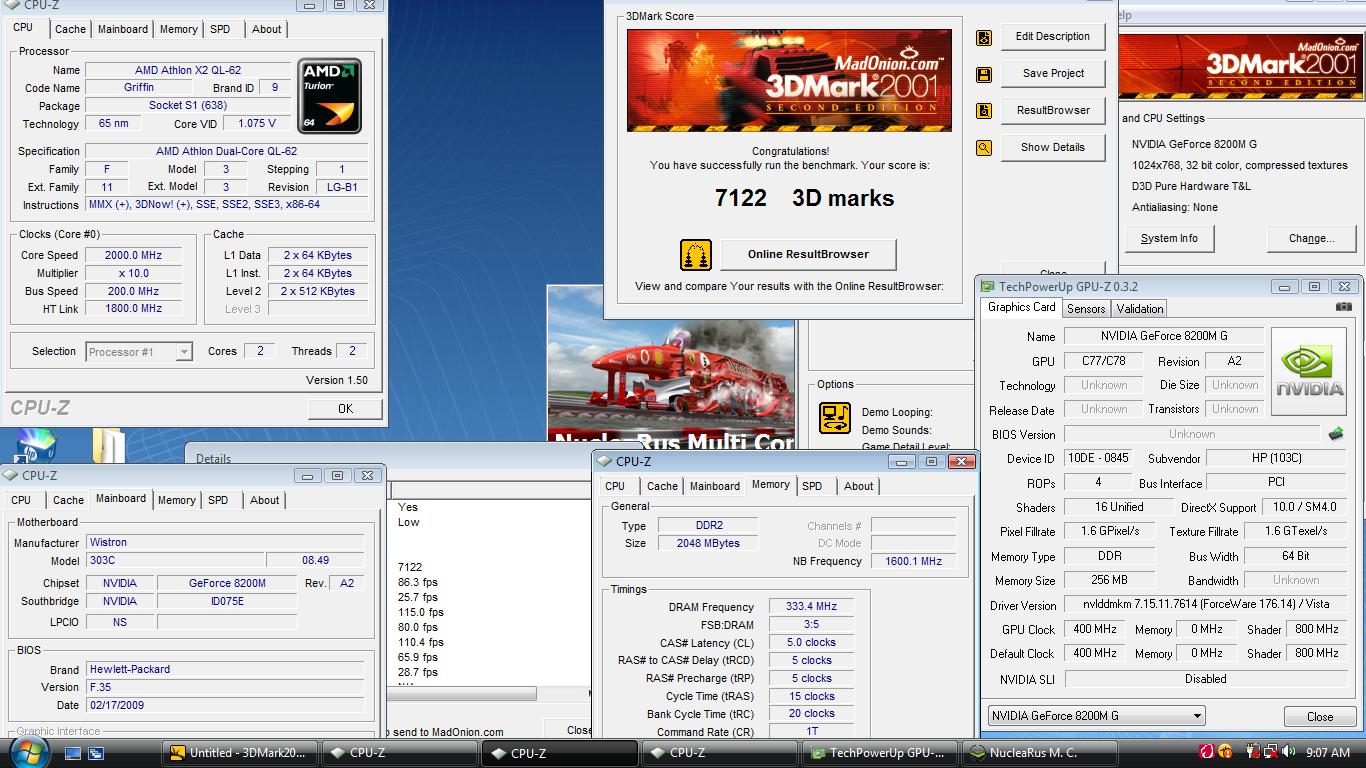Switch to TechPowerUp GPU-Z taskbar item

[881, 753]
